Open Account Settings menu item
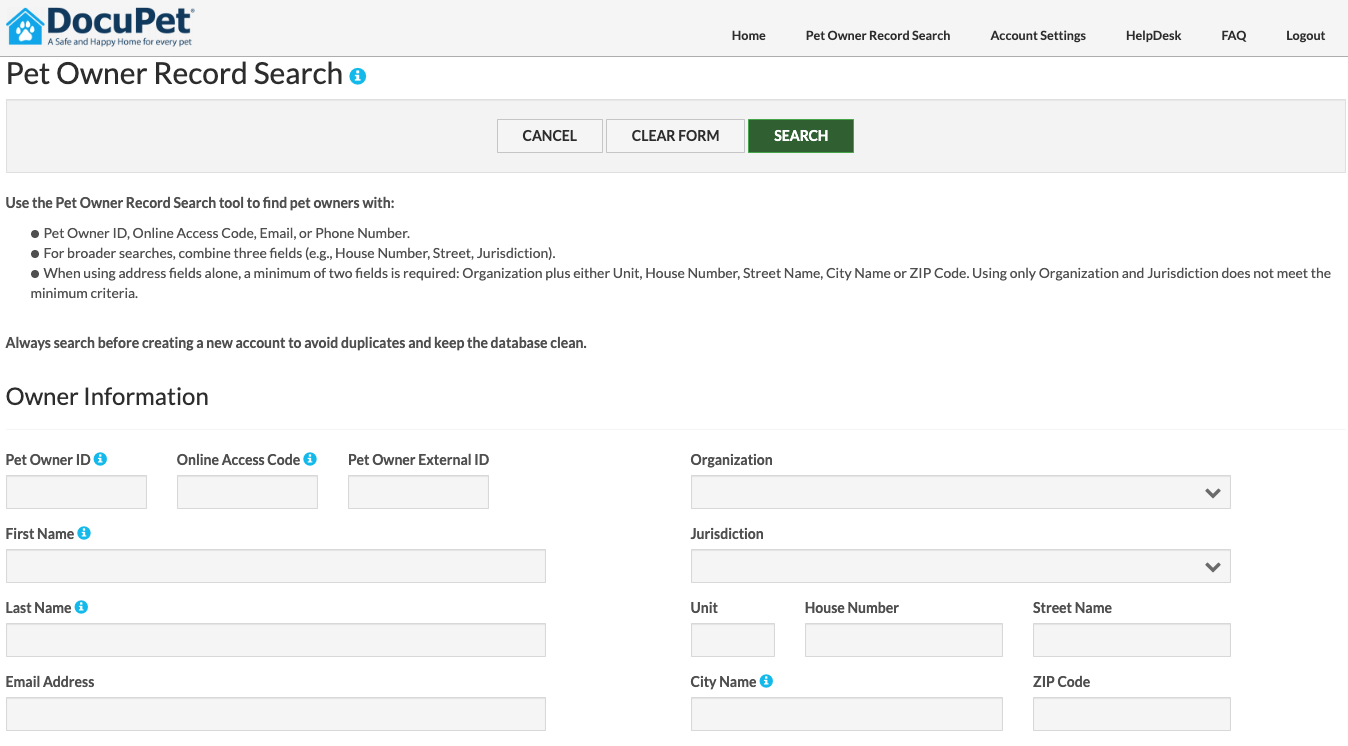 (x=1038, y=35)
